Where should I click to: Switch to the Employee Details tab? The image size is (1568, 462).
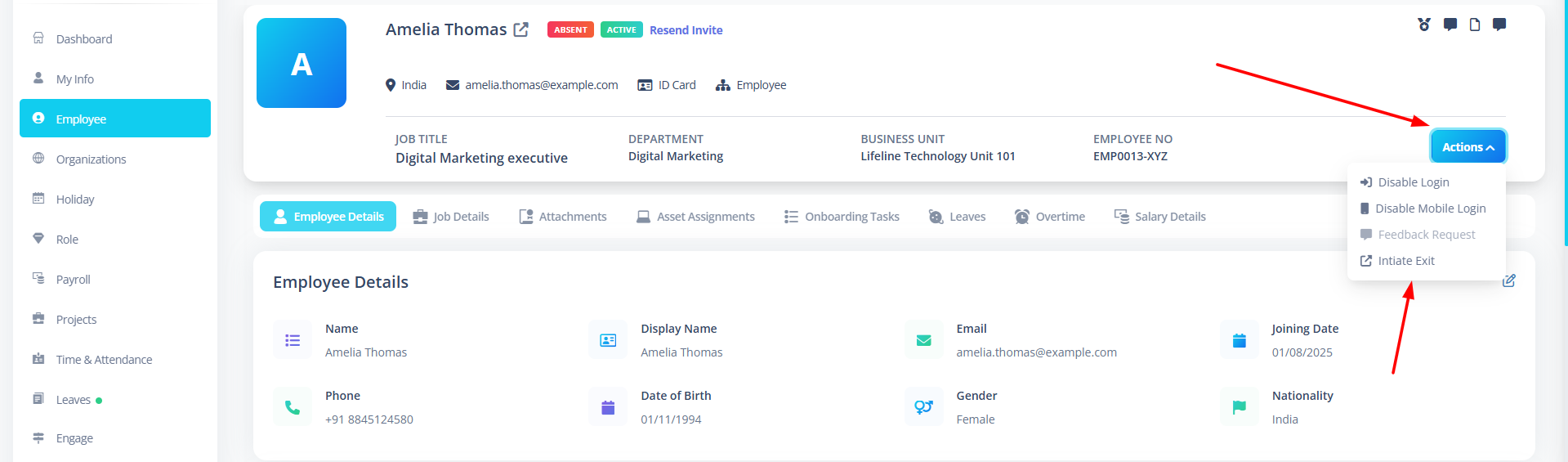[x=328, y=217]
